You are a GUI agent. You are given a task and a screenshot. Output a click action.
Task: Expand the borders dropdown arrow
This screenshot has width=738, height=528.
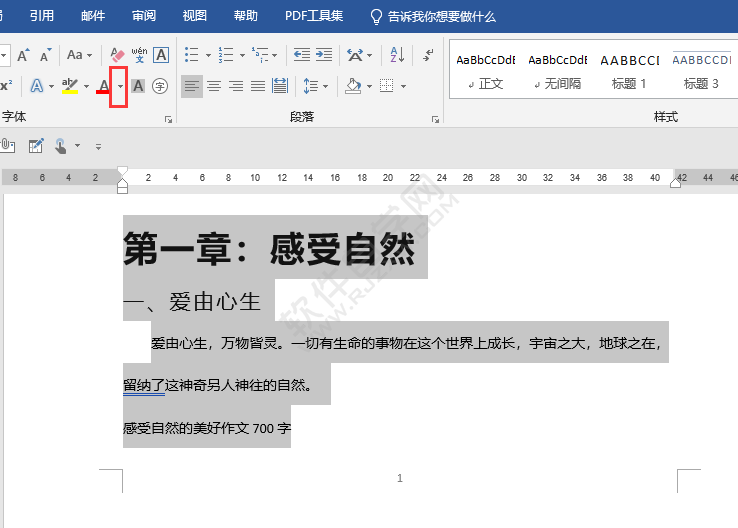pos(403,86)
